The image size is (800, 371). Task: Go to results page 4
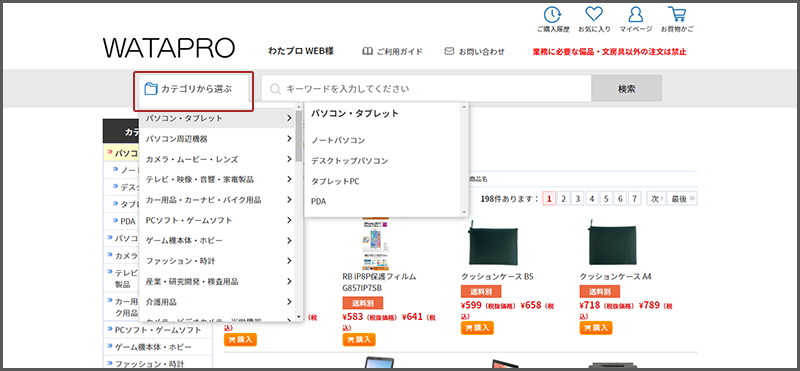tap(592, 199)
